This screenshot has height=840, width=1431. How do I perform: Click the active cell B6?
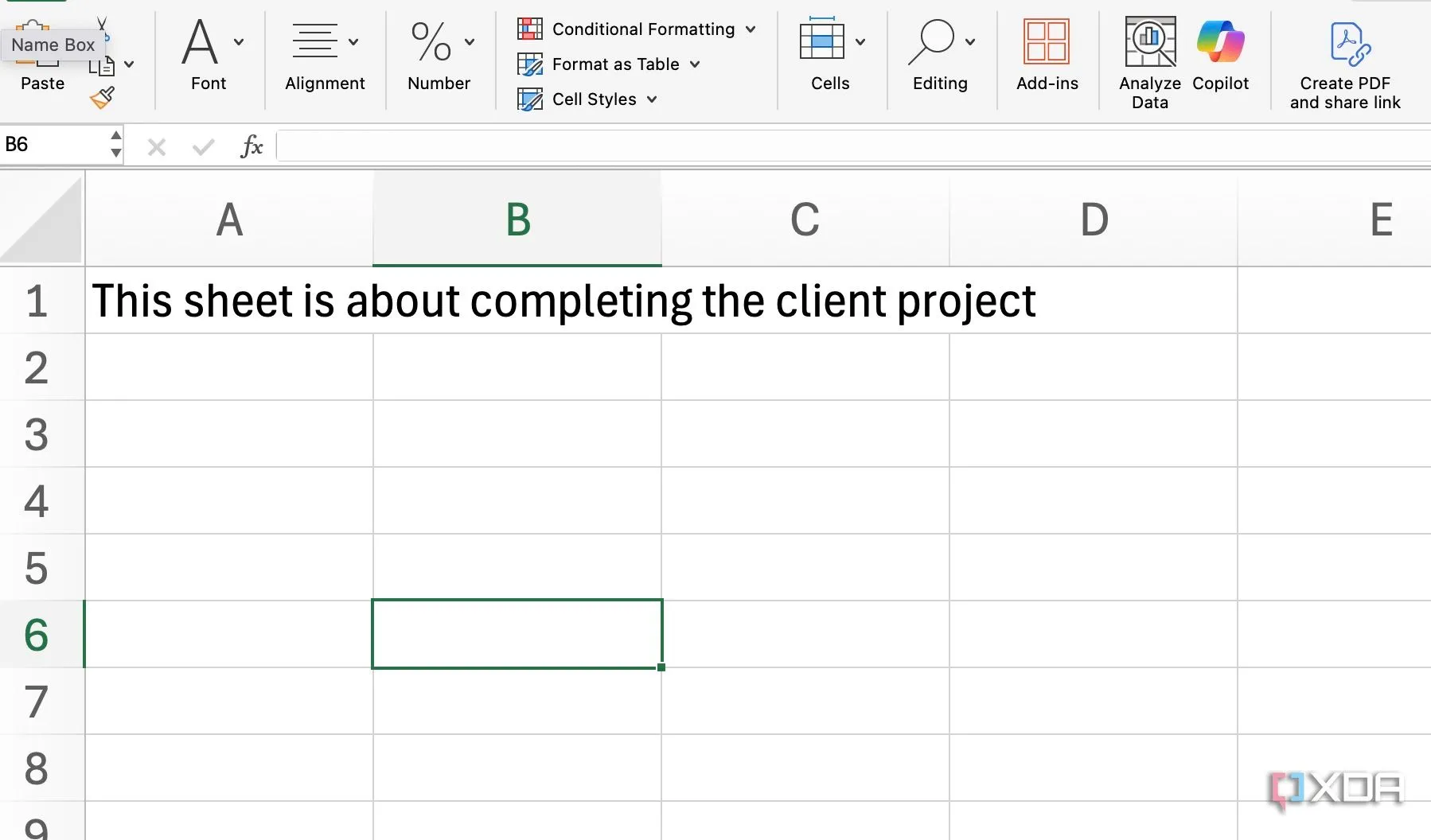[x=517, y=634]
